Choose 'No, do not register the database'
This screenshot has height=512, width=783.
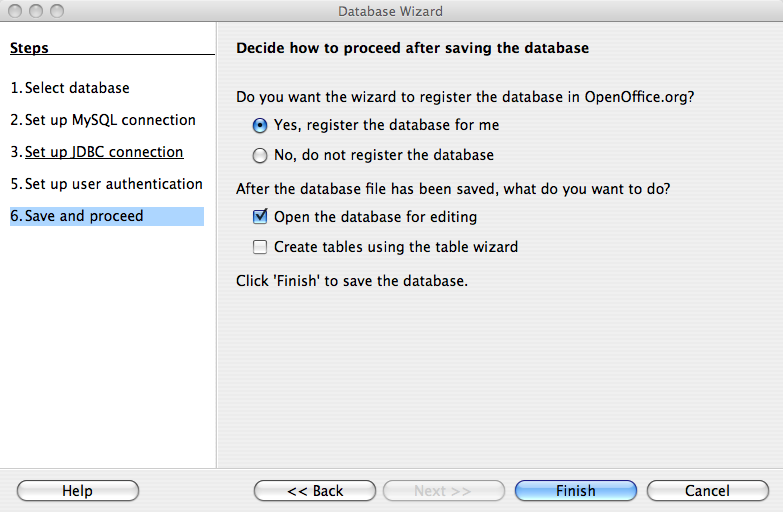(x=260, y=156)
